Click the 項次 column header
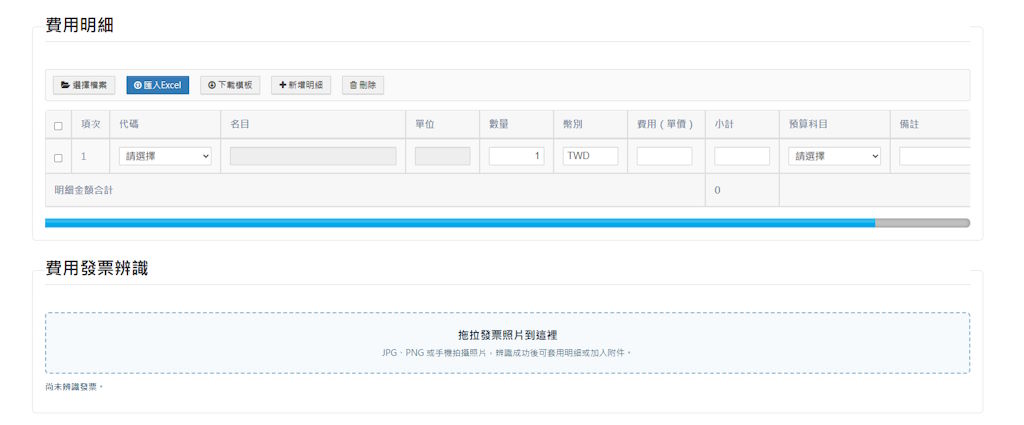Screen dimensions: 1024x425 tap(91, 124)
